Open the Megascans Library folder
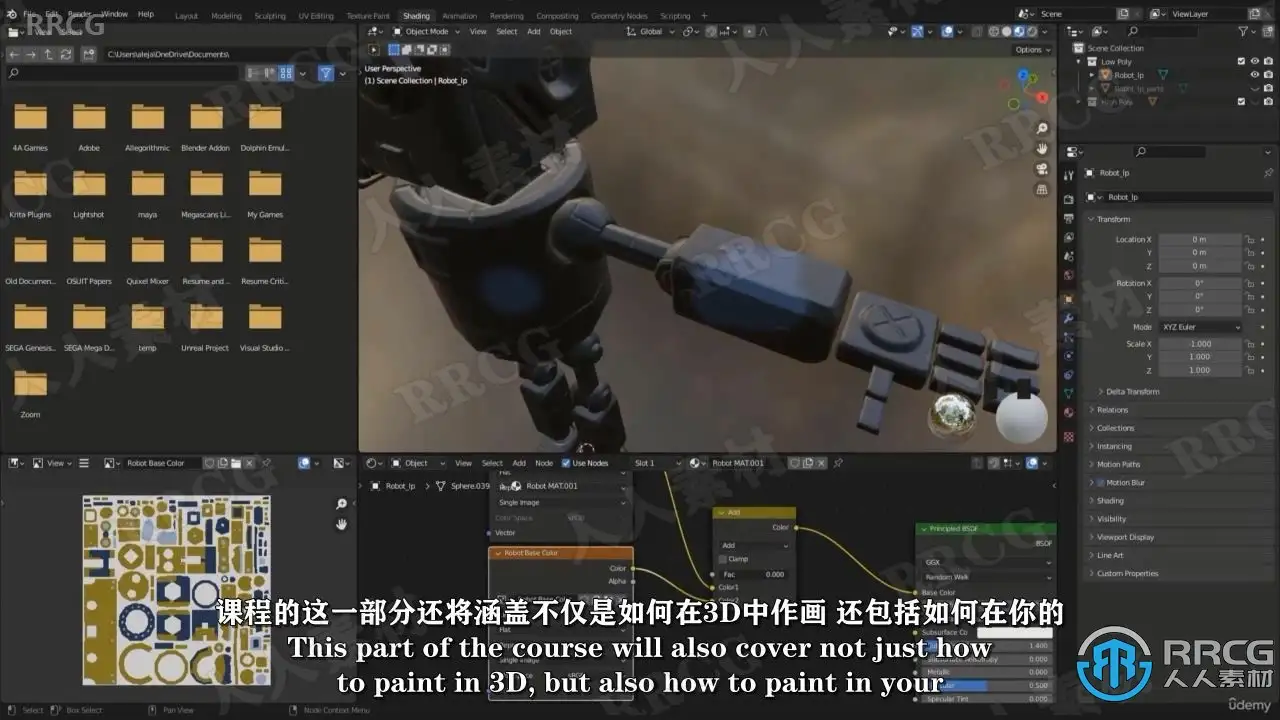The height and width of the screenshot is (720, 1280). [x=206, y=193]
